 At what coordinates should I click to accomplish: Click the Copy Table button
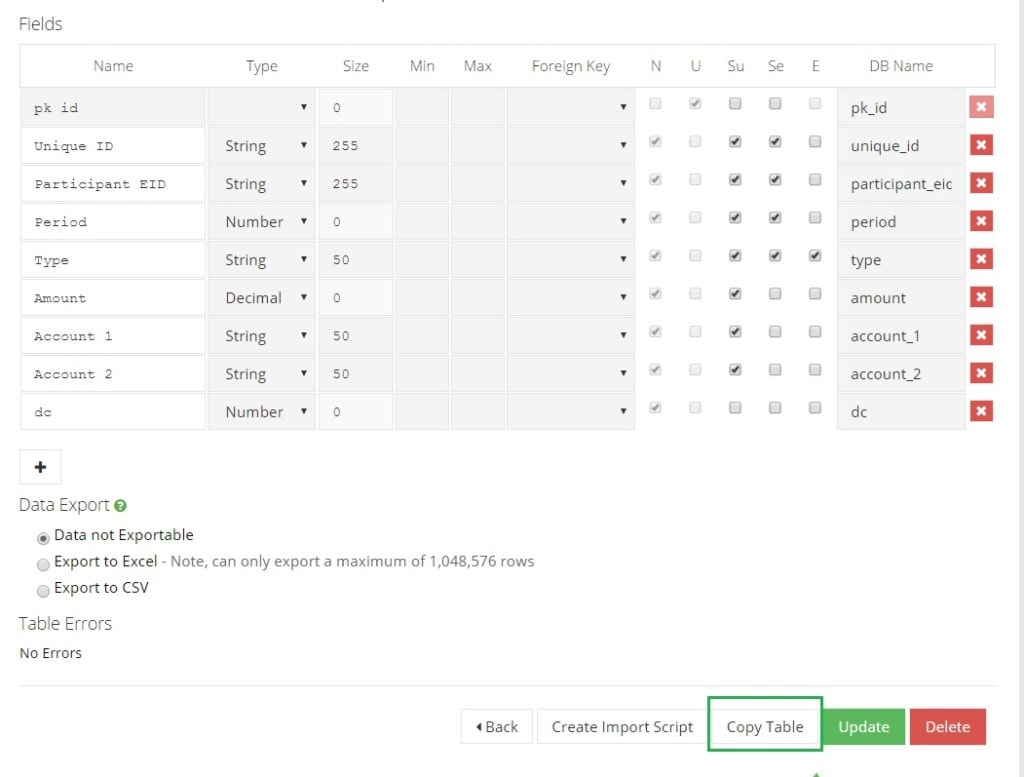point(765,727)
